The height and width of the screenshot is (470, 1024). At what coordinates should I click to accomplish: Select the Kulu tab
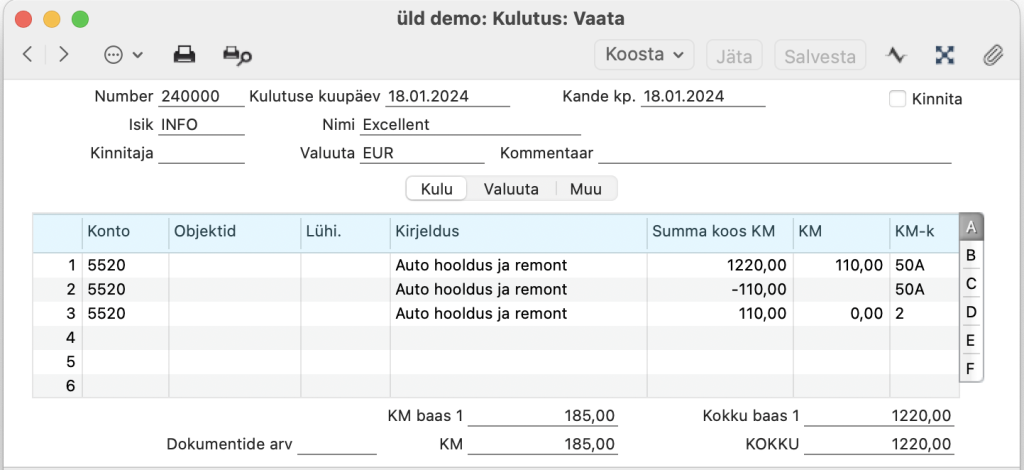click(x=436, y=189)
